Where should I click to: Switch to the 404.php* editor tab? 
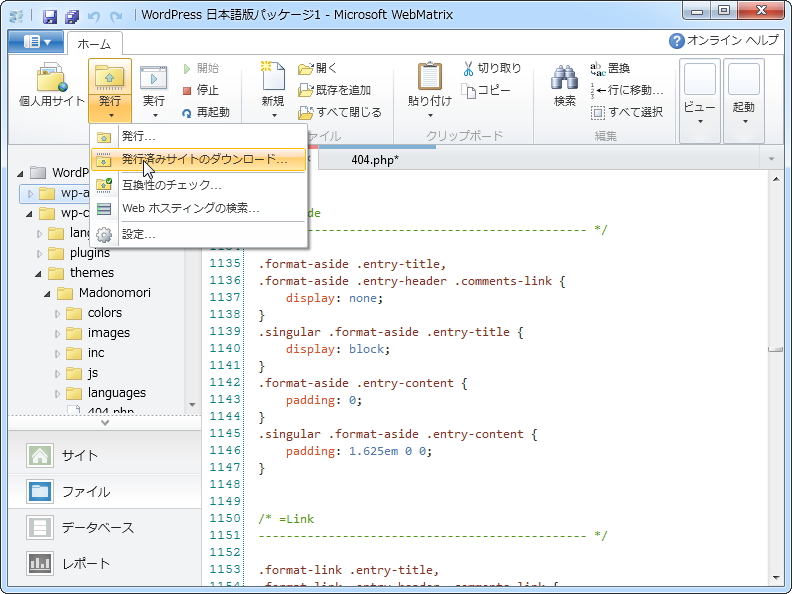375,160
